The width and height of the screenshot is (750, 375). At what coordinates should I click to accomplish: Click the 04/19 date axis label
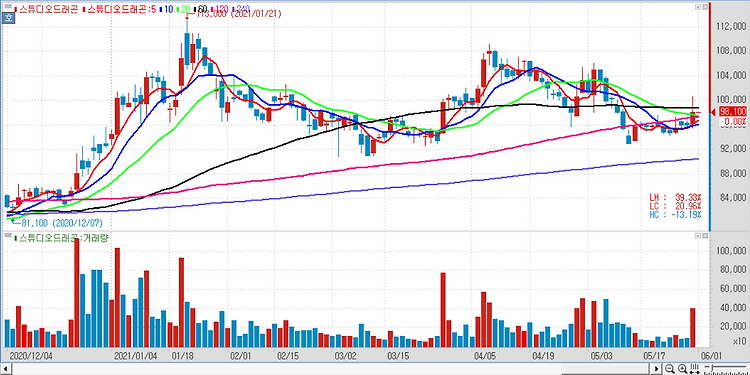tap(543, 356)
